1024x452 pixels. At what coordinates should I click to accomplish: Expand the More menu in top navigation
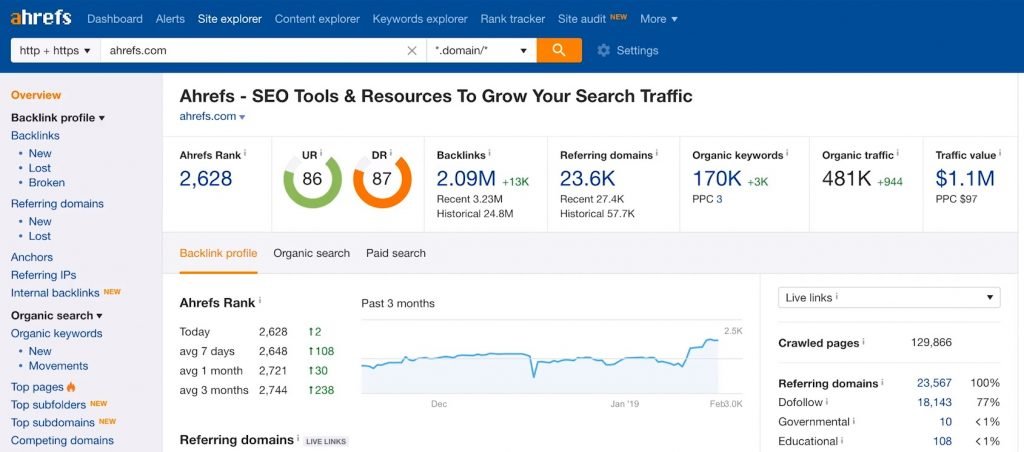(x=659, y=19)
